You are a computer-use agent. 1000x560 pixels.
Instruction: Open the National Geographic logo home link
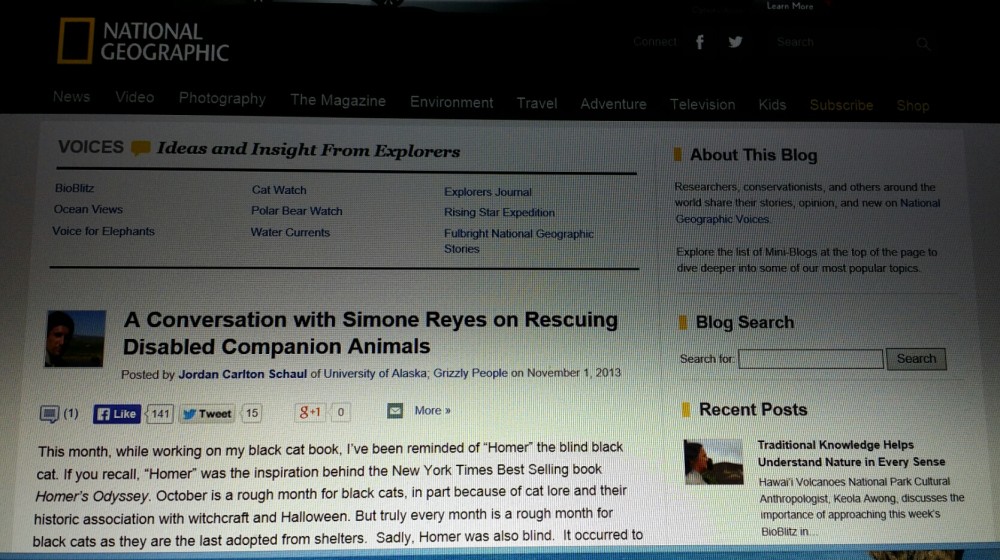pyautogui.click(x=143, y=41)
